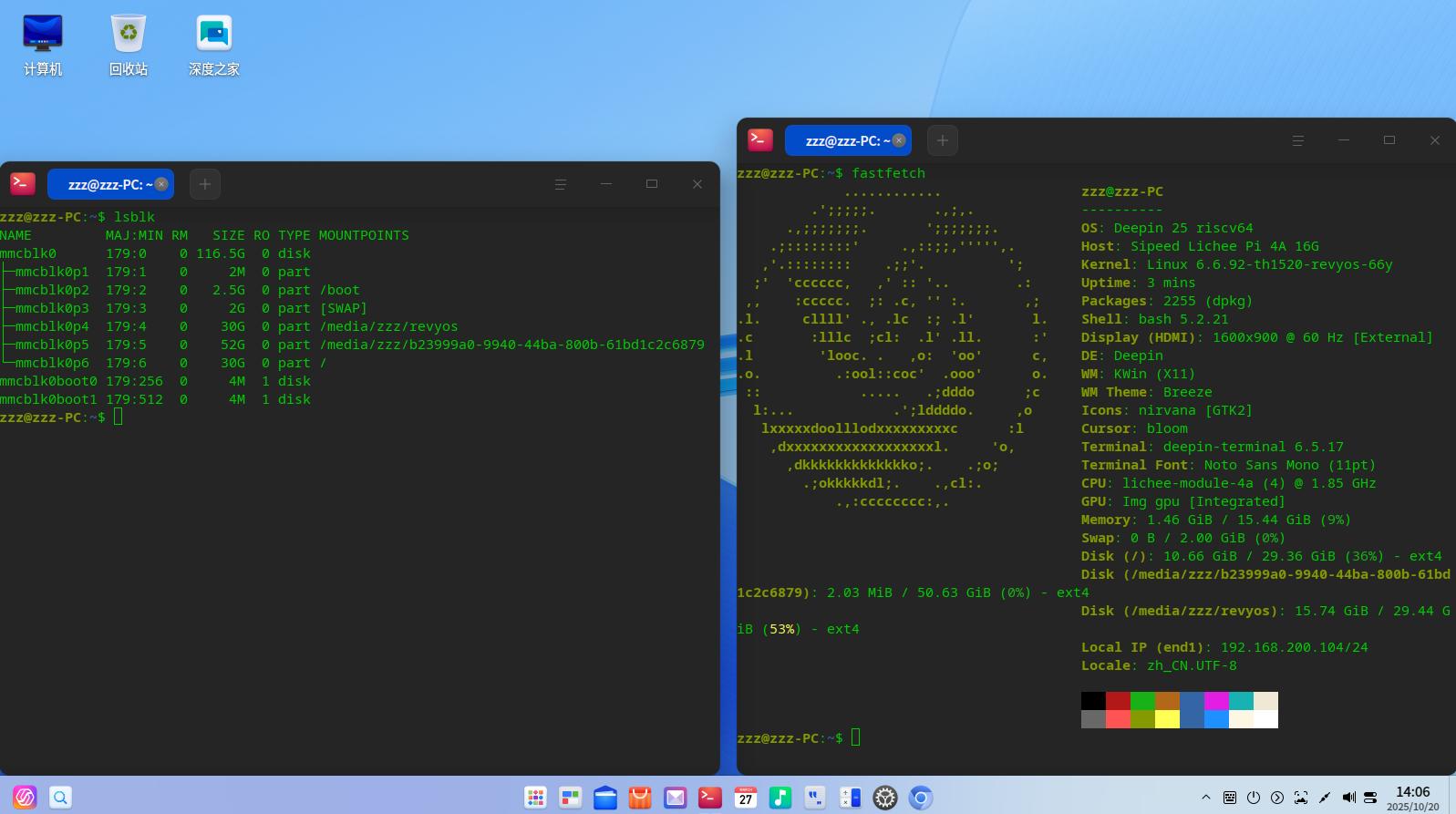Launch the App Store shopping bag icon
This screenshot has height=814, width=1456.
pyautogui.click(x=640, y=798)
